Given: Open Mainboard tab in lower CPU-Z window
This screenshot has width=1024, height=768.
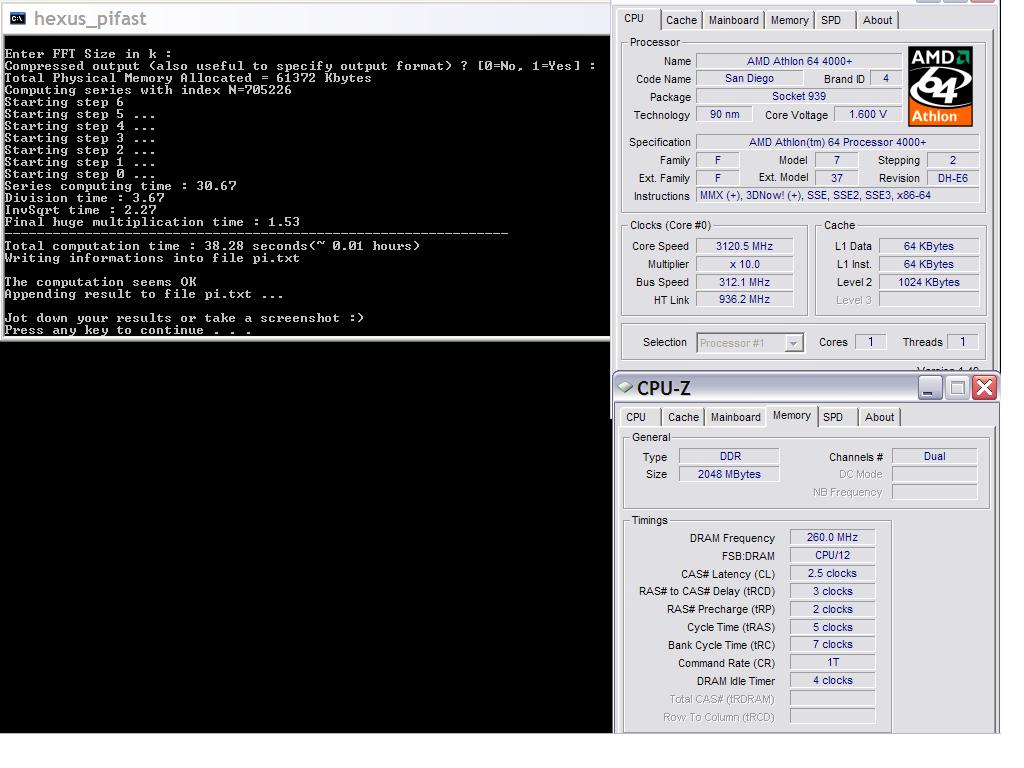Looking at the screenshot, I should coord(735,417).
